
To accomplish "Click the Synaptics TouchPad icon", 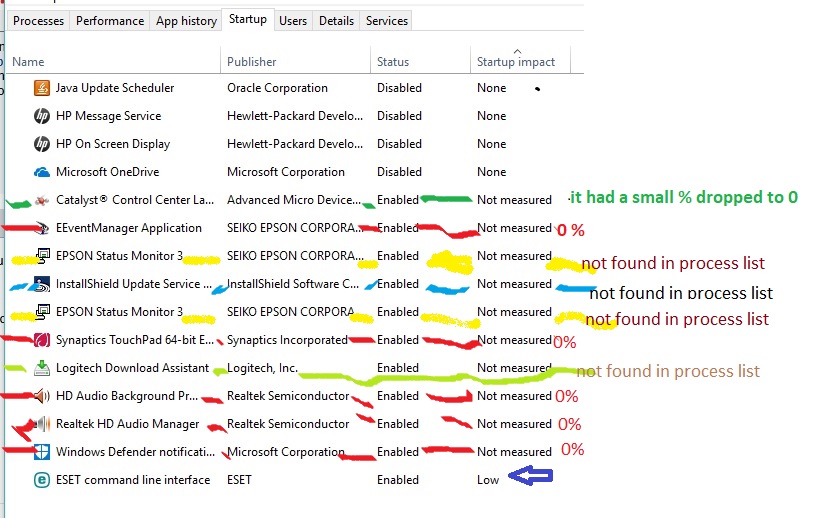I will pos(42,340).
